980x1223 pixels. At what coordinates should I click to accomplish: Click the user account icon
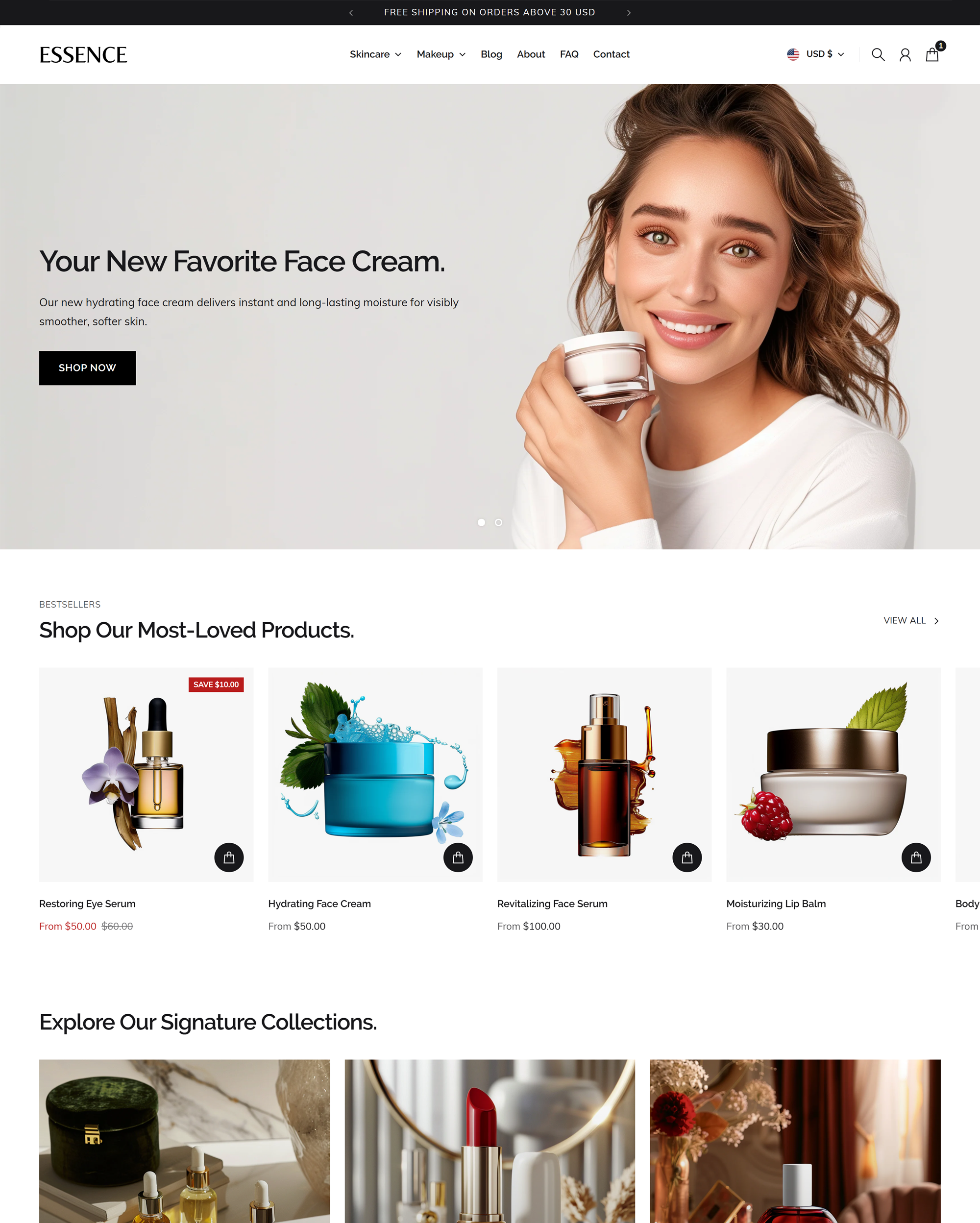(x=904, y=54)
